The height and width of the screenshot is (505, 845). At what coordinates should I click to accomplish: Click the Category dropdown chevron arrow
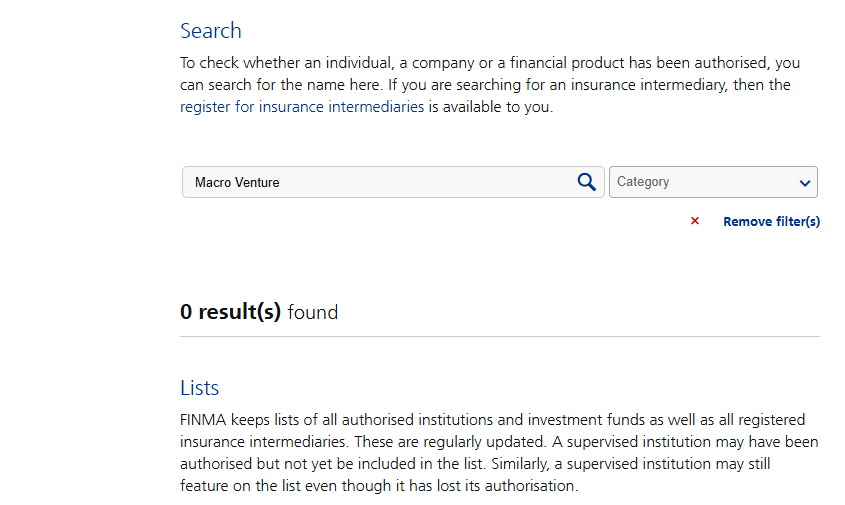pos(805,183)
